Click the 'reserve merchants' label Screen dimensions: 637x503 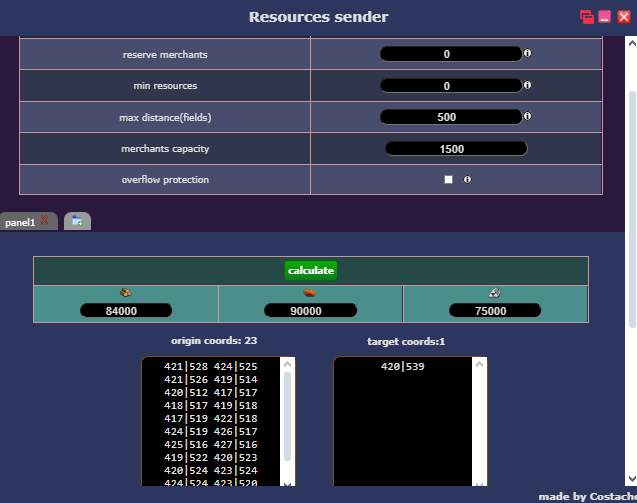point(165,54)
